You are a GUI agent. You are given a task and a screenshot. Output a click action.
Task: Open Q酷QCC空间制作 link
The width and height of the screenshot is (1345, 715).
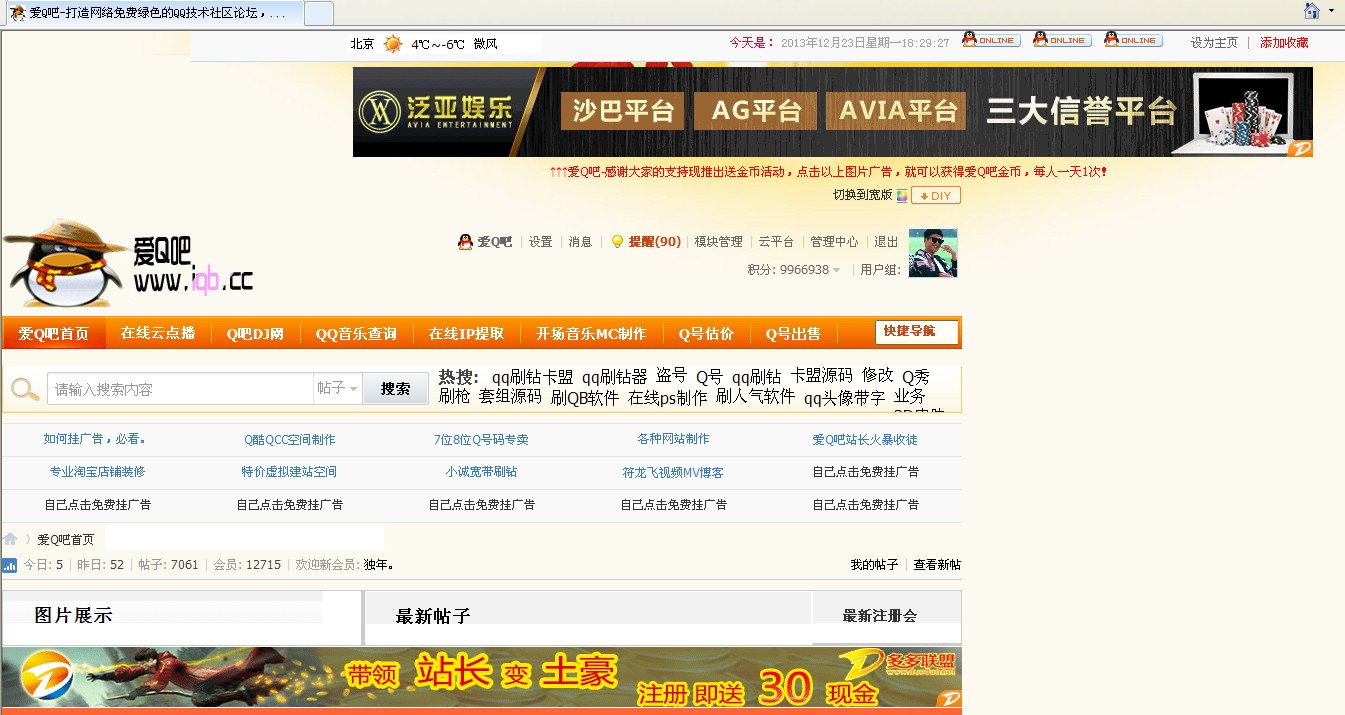coord(290,439)
